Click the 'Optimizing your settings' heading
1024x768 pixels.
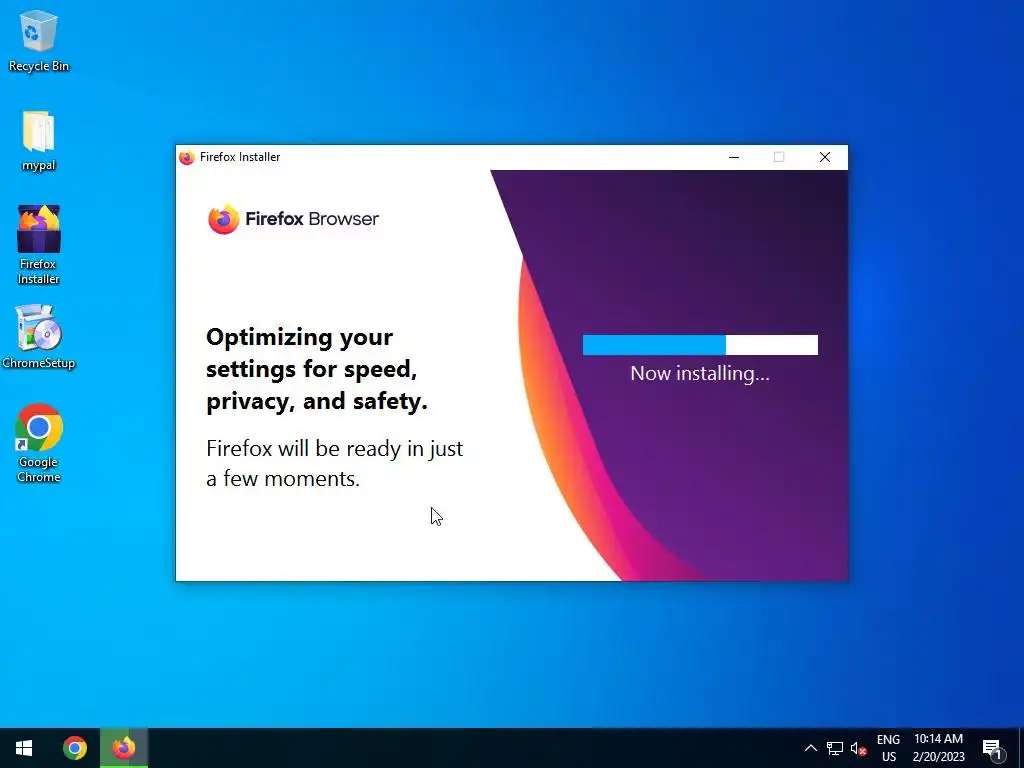coord(317,369)
